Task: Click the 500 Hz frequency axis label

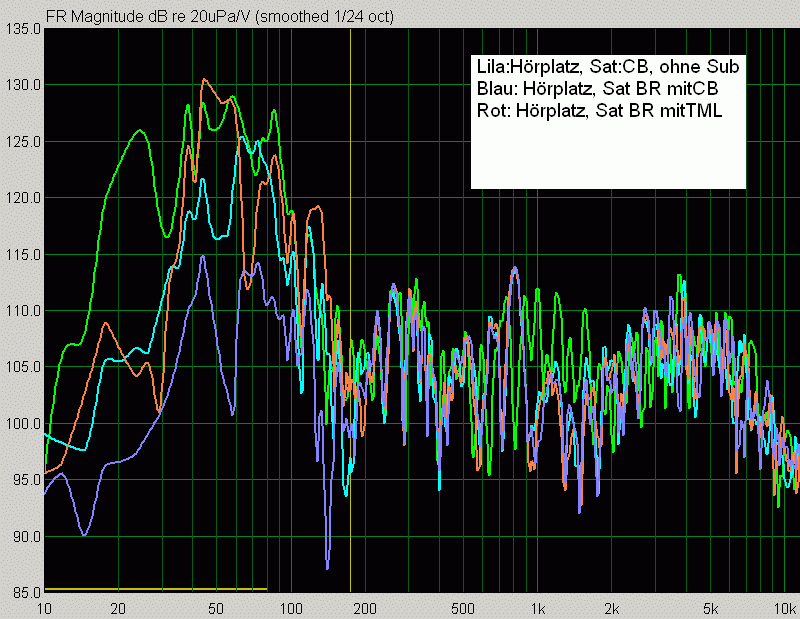Action: click(463, 608)
